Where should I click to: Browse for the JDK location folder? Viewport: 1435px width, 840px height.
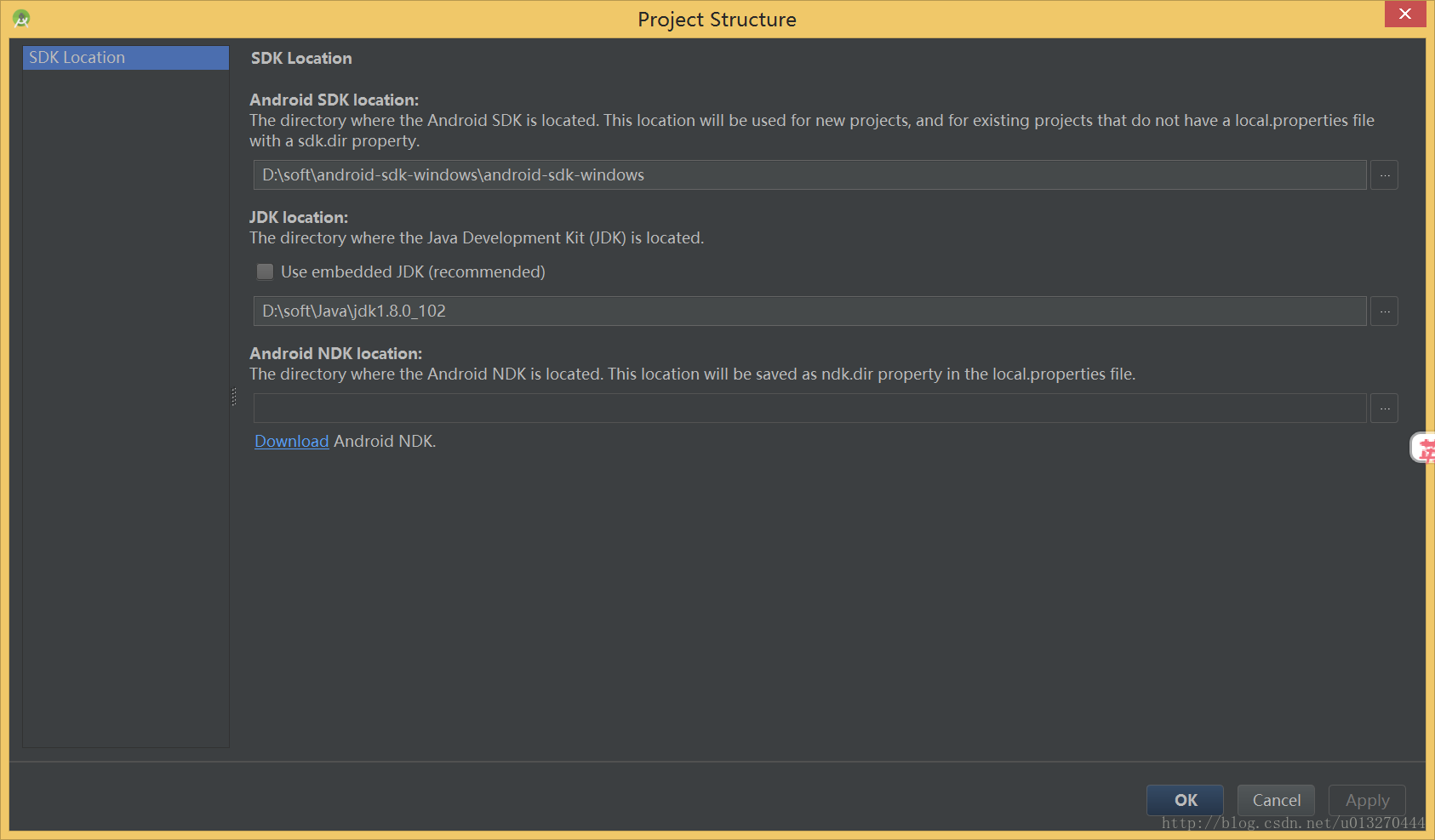click(1384, 311)
